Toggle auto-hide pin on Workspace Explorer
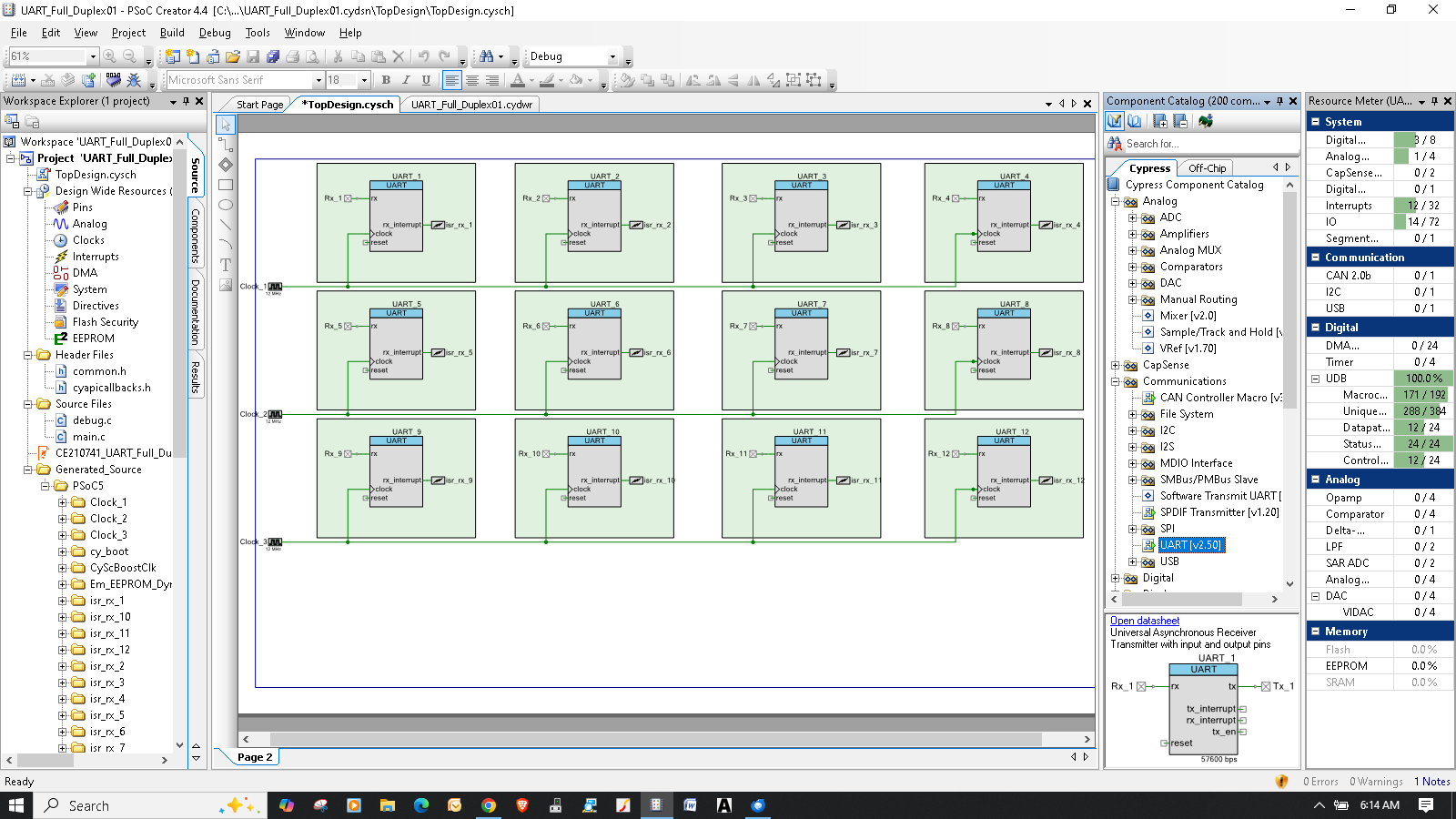The image size is (1456, 819). click(x=187, y=101)
